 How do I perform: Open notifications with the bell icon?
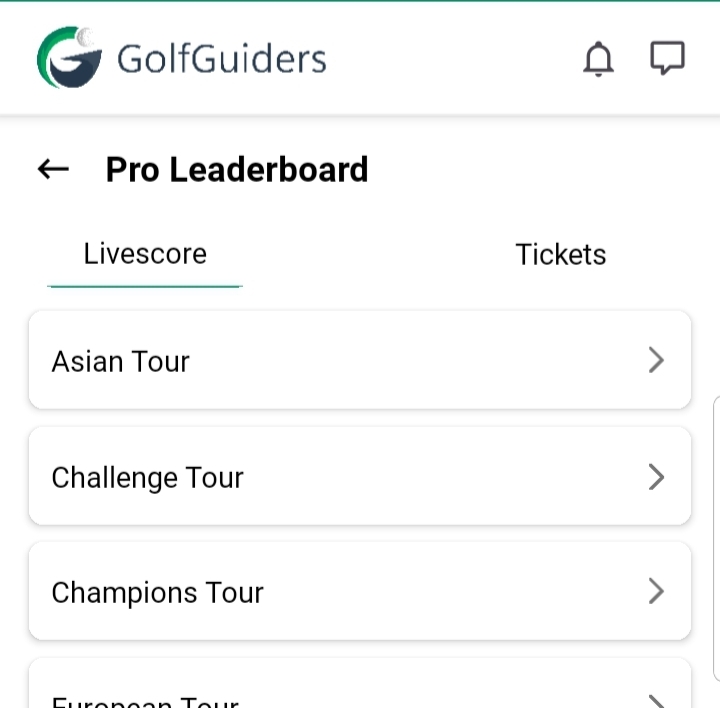click(x=598, y=60)
